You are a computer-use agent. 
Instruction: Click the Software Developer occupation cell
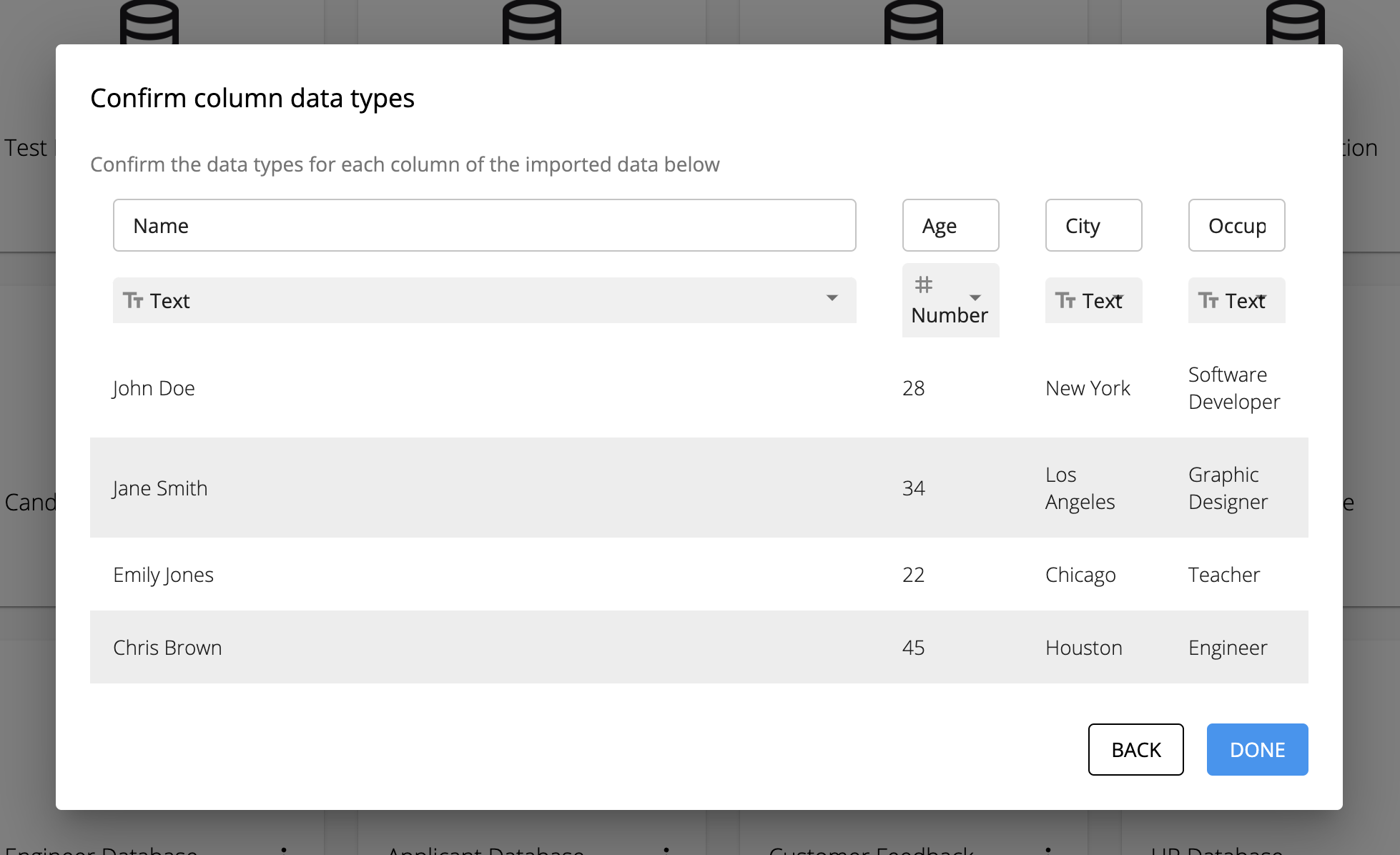click(1234, 388)
